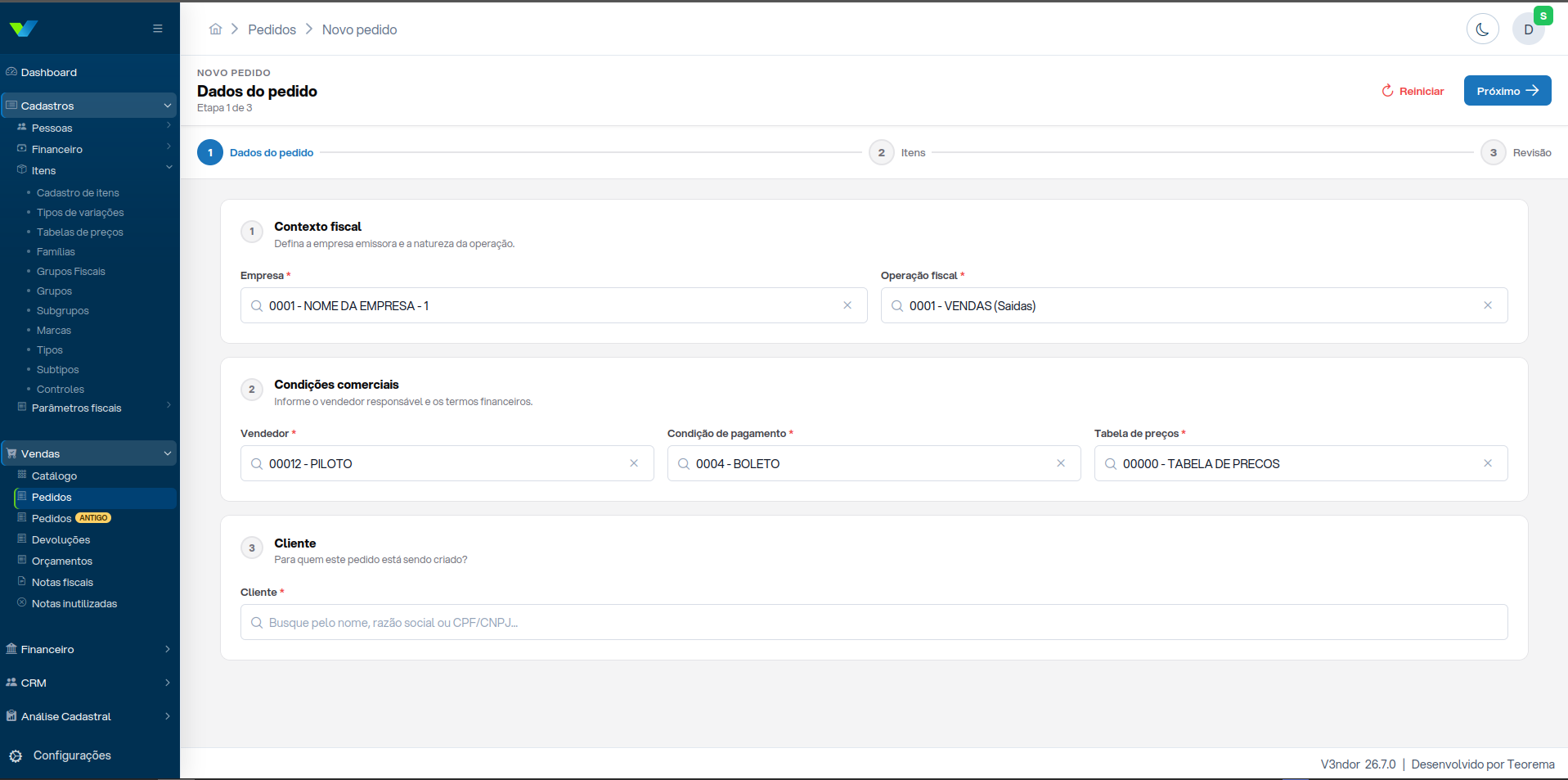Open user avatar D menu
This screenshot has height=780, width=1568.
[x=1528, y=29]
